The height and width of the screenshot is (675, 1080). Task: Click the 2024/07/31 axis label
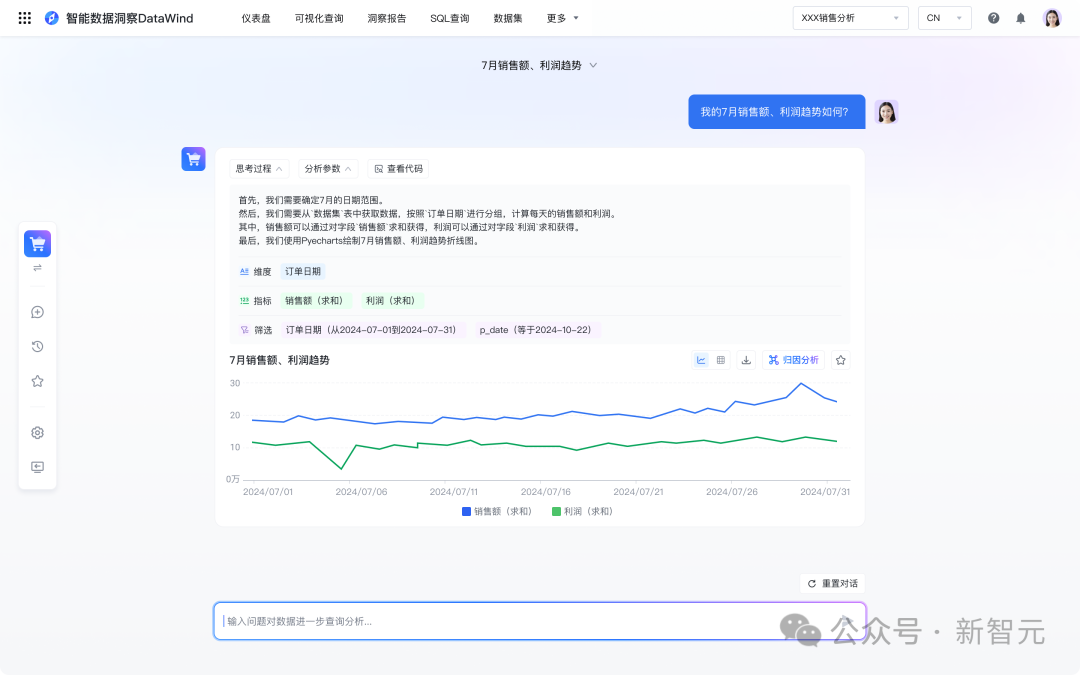824,492
